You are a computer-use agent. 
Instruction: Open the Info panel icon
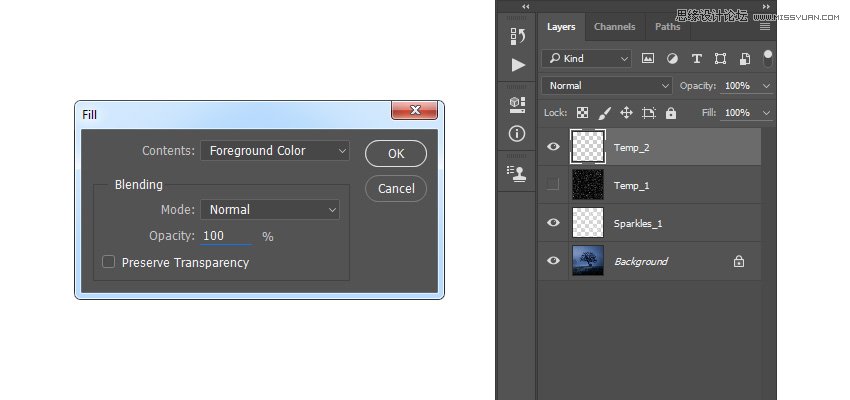click(517, 133)
